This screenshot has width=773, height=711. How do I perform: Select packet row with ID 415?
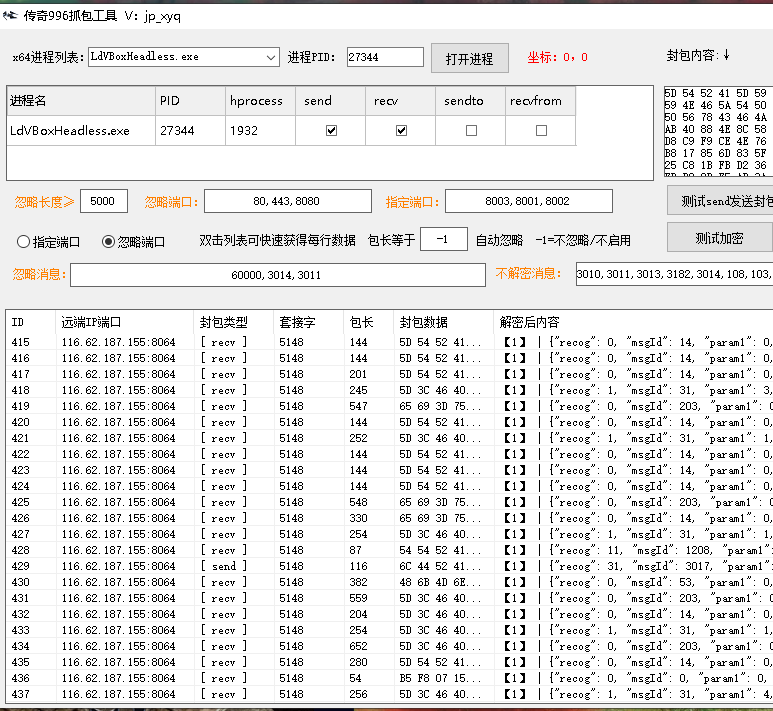389,342
